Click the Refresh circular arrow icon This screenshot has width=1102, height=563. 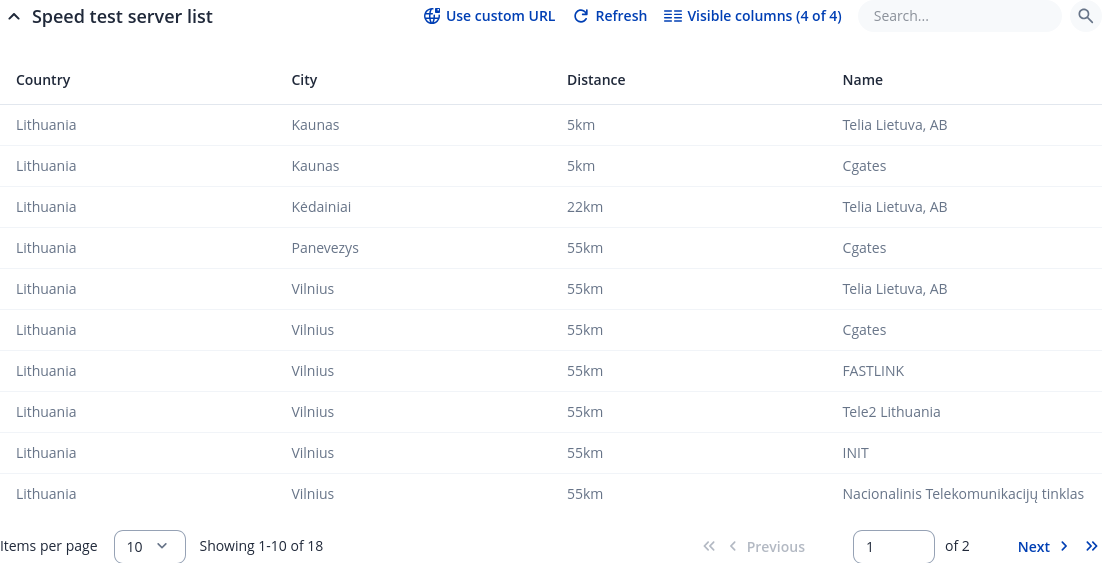tap(581, 16)
